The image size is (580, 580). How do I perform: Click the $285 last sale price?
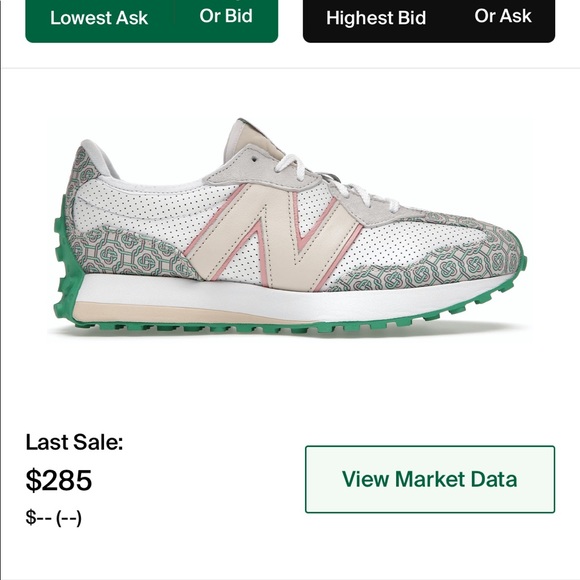[x=58, y=480]
